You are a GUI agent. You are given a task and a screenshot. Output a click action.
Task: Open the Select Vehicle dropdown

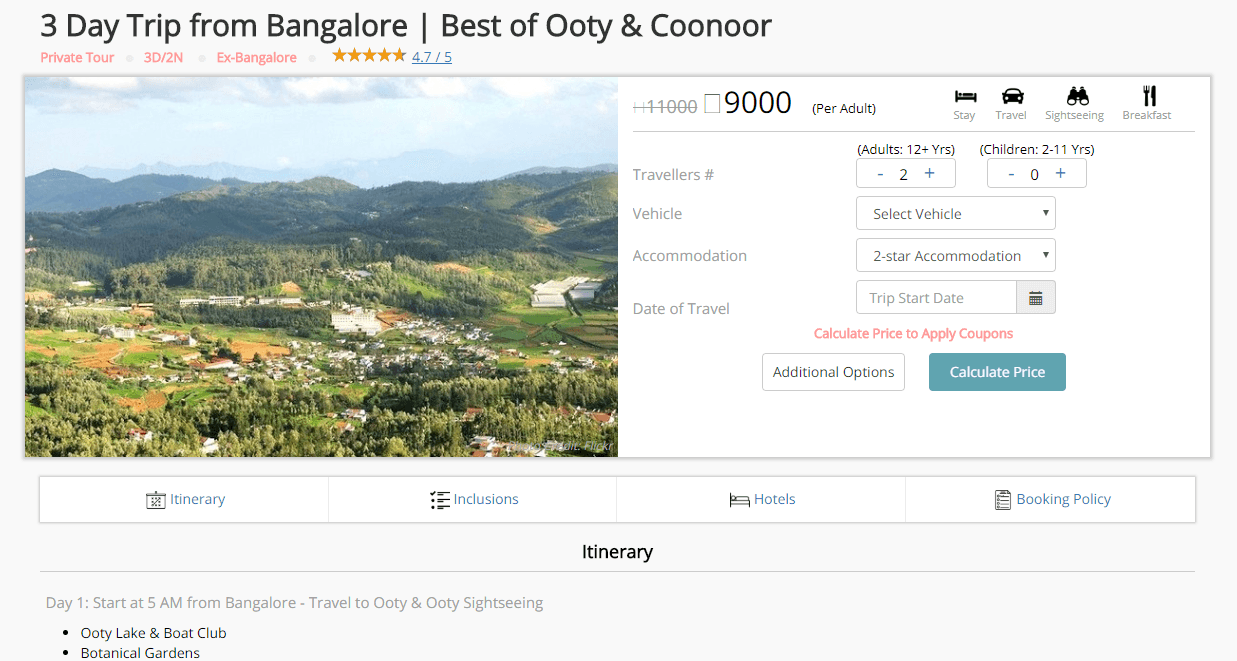[955, 214]
